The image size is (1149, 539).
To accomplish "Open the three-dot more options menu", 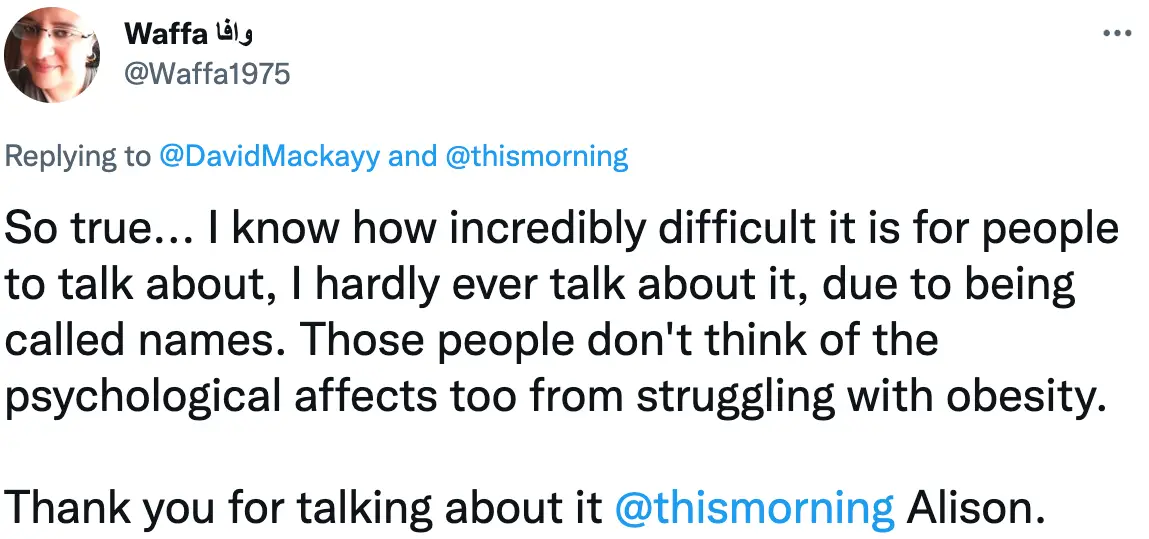I will [1116, 33].
